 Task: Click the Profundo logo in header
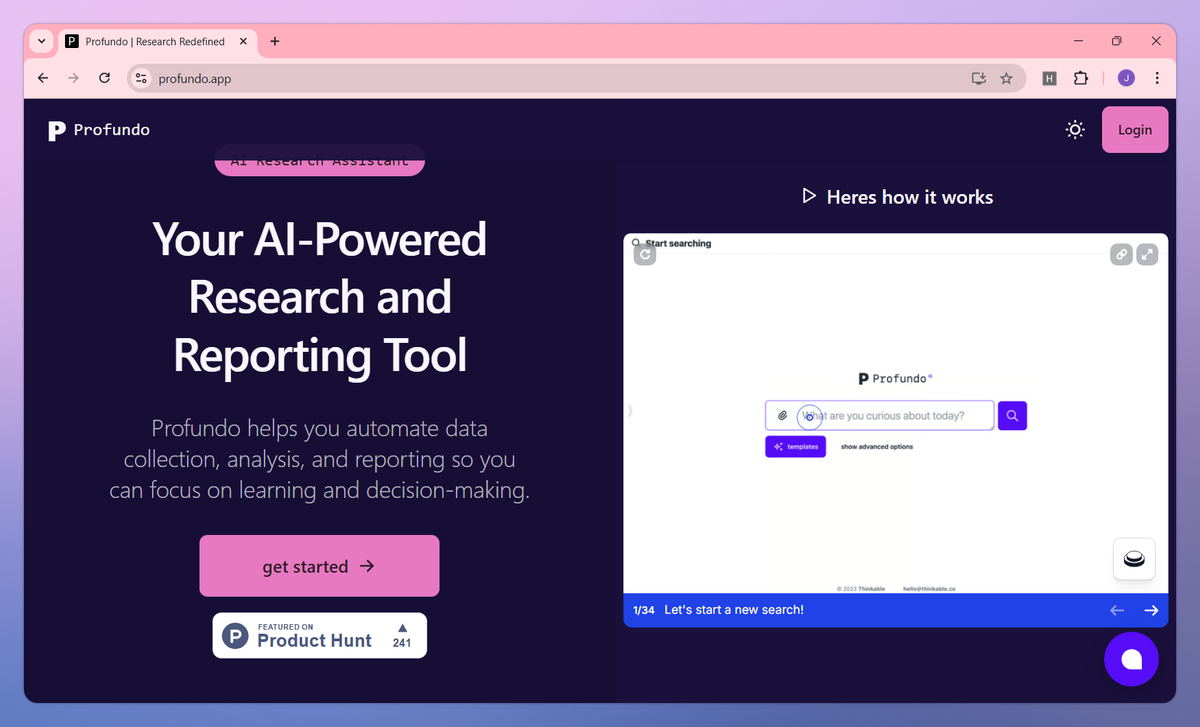(x=99, y=130)
